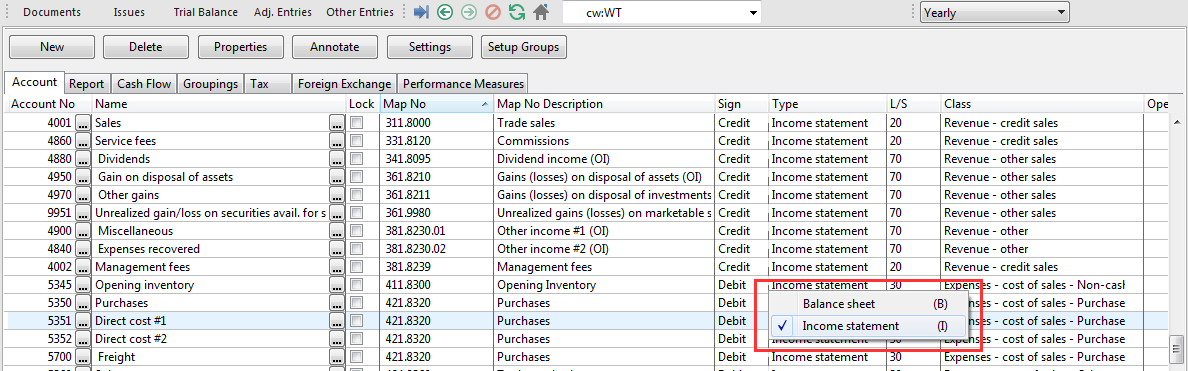Click the Delete button
1188x371 pixels.
click(x=146, y=47)
